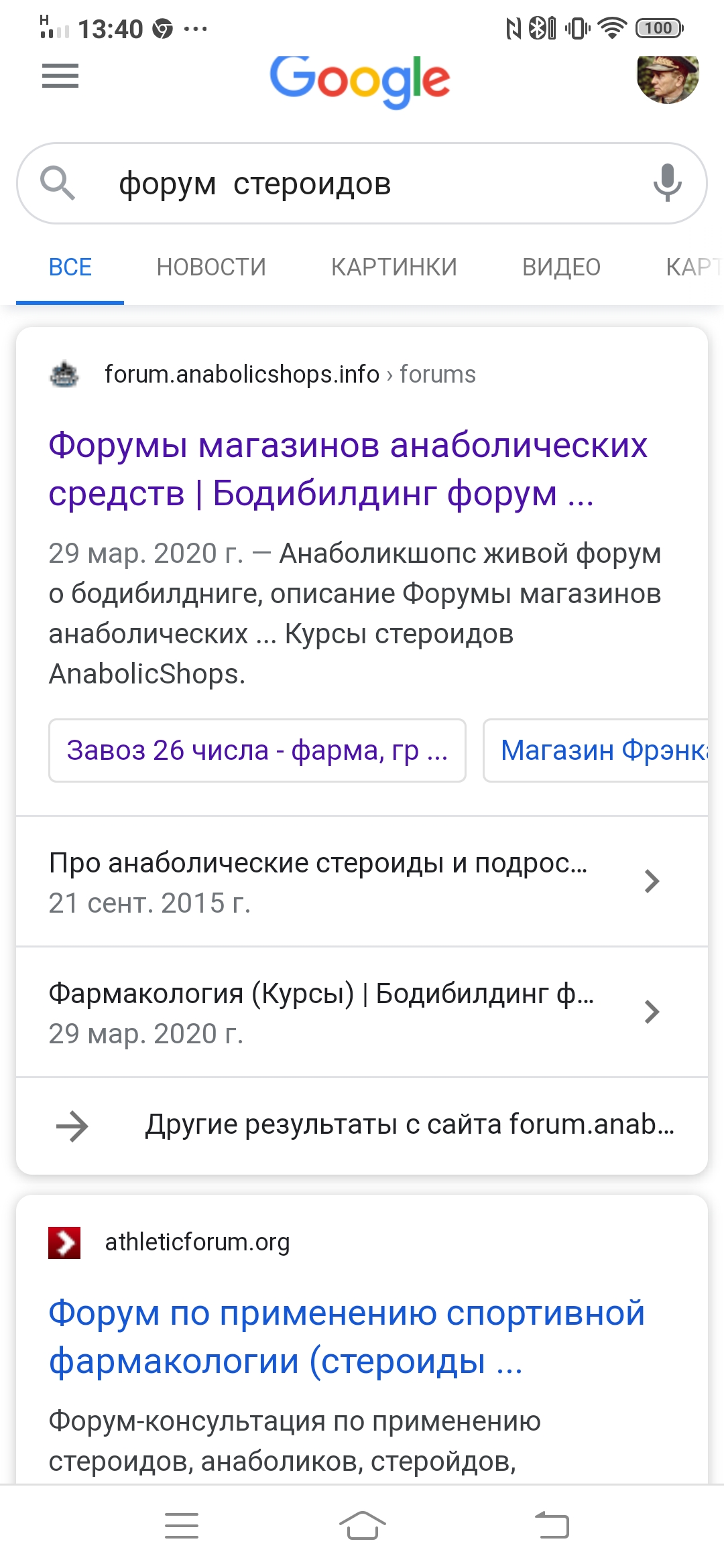Tap the athleticforum.org favicon

(64, 1243)
